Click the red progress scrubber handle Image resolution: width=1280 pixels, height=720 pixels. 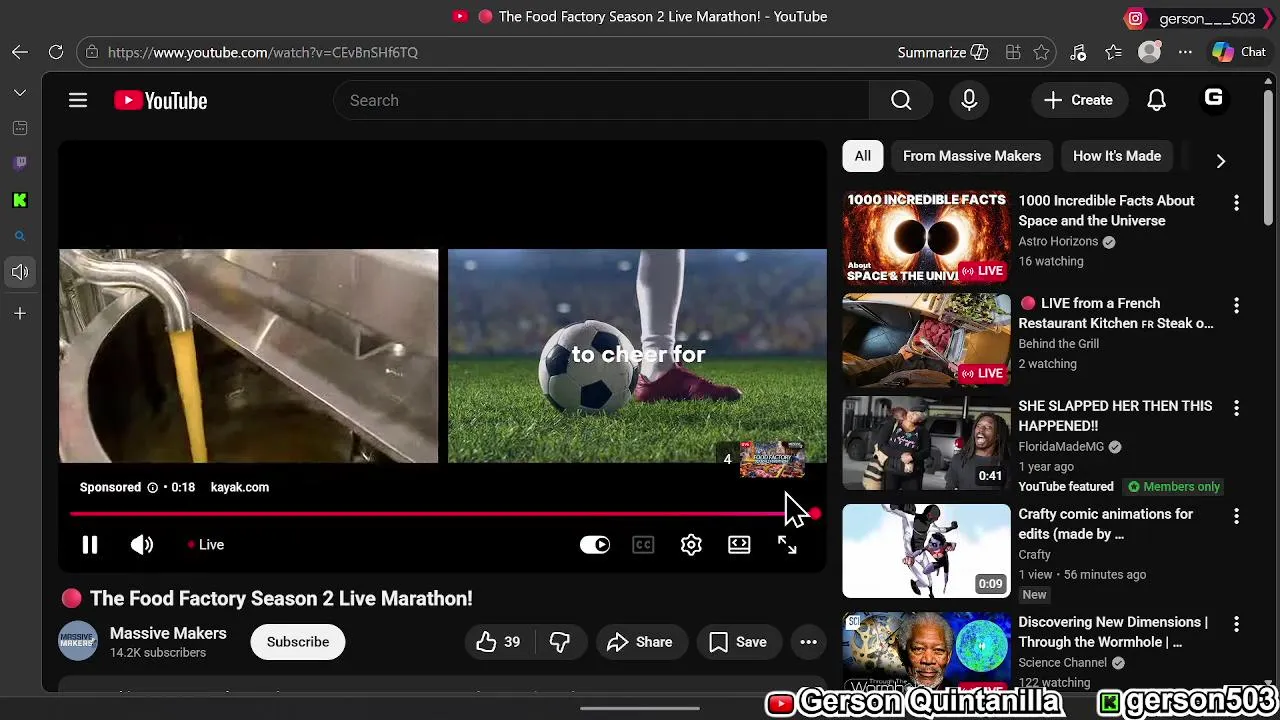coord(815,514)
